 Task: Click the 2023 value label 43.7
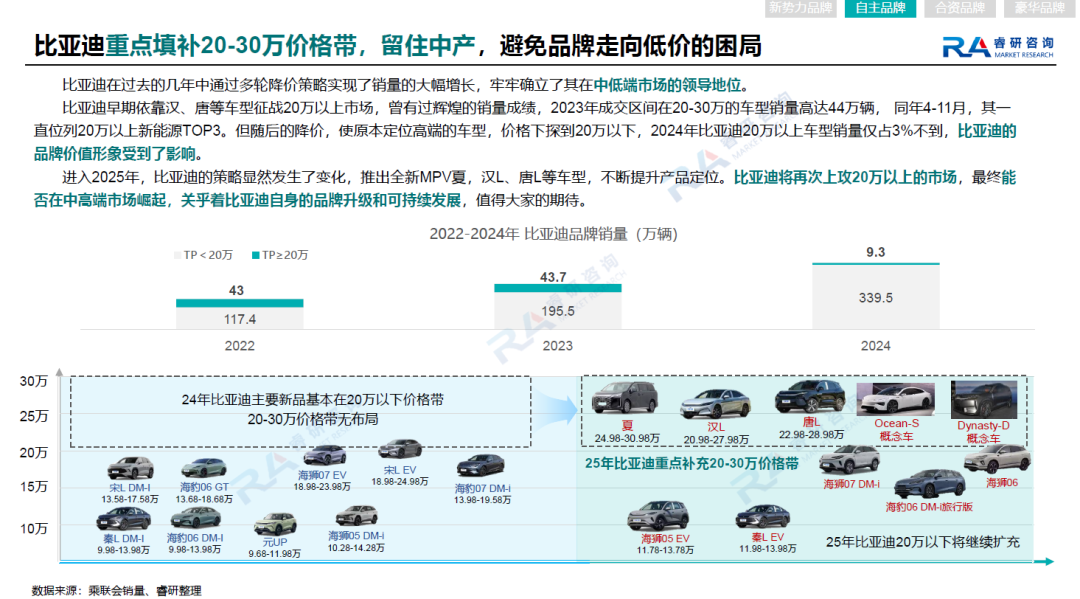(553, 277)
